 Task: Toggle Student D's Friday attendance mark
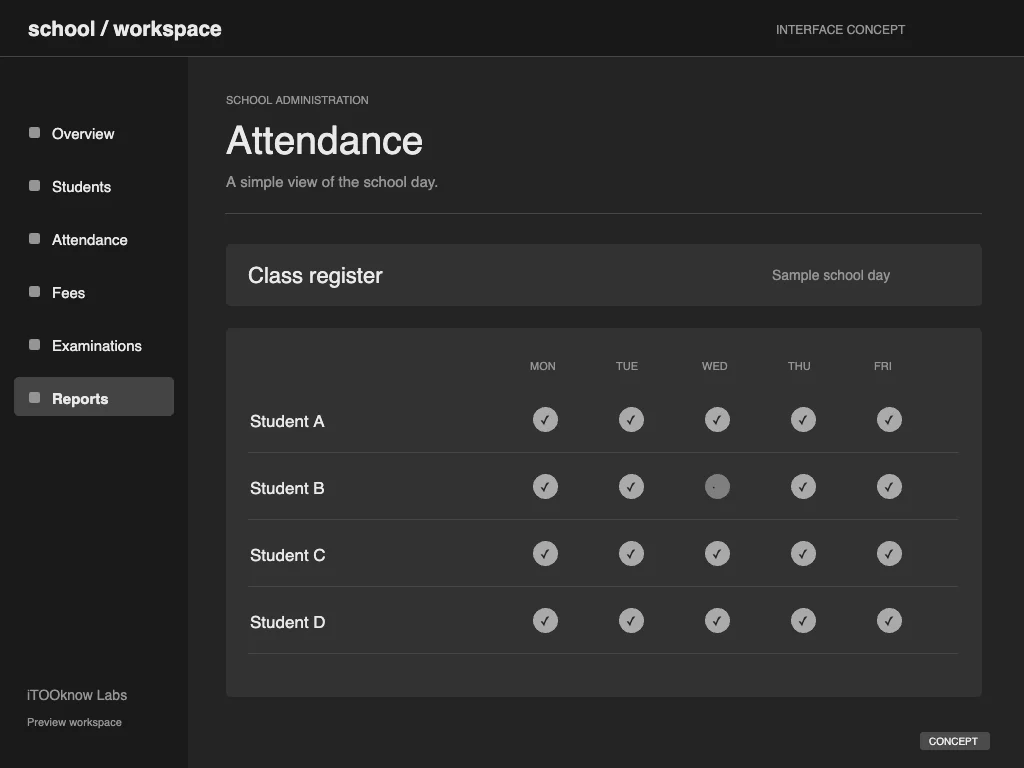pos(889,620)
